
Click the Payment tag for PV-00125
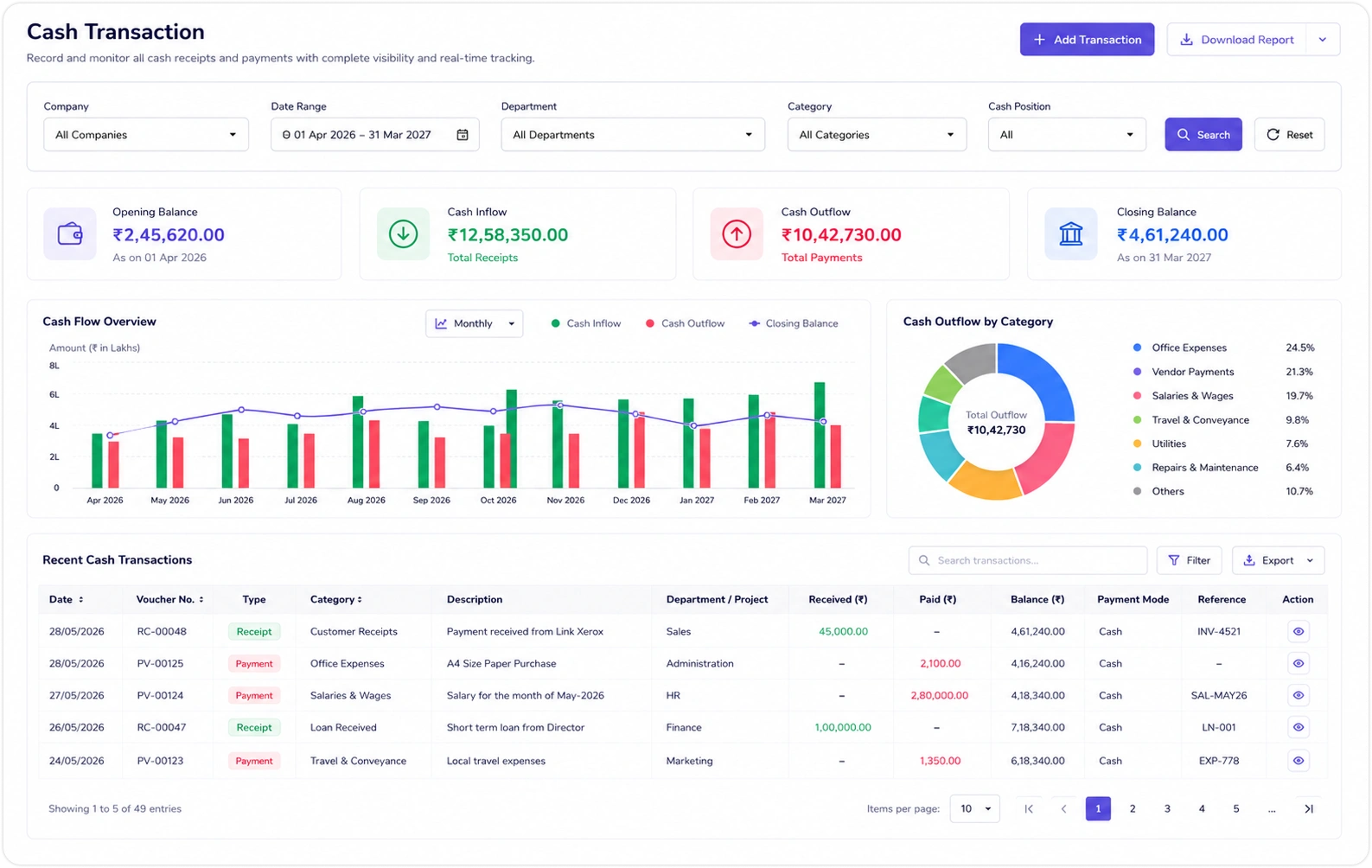[254, 664]
